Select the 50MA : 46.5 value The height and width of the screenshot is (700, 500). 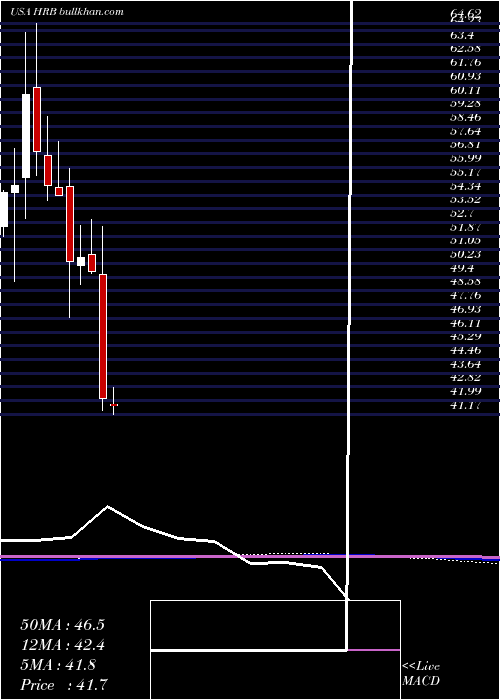click(62, 624)
